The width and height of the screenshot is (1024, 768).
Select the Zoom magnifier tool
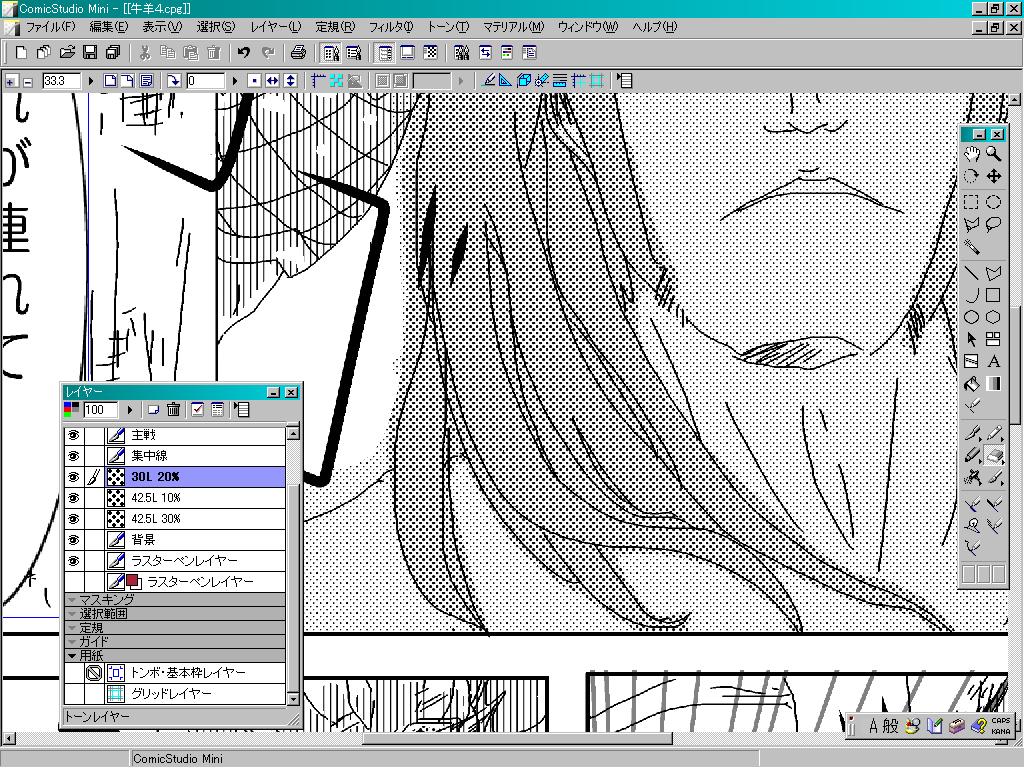(x=993, y=154)
